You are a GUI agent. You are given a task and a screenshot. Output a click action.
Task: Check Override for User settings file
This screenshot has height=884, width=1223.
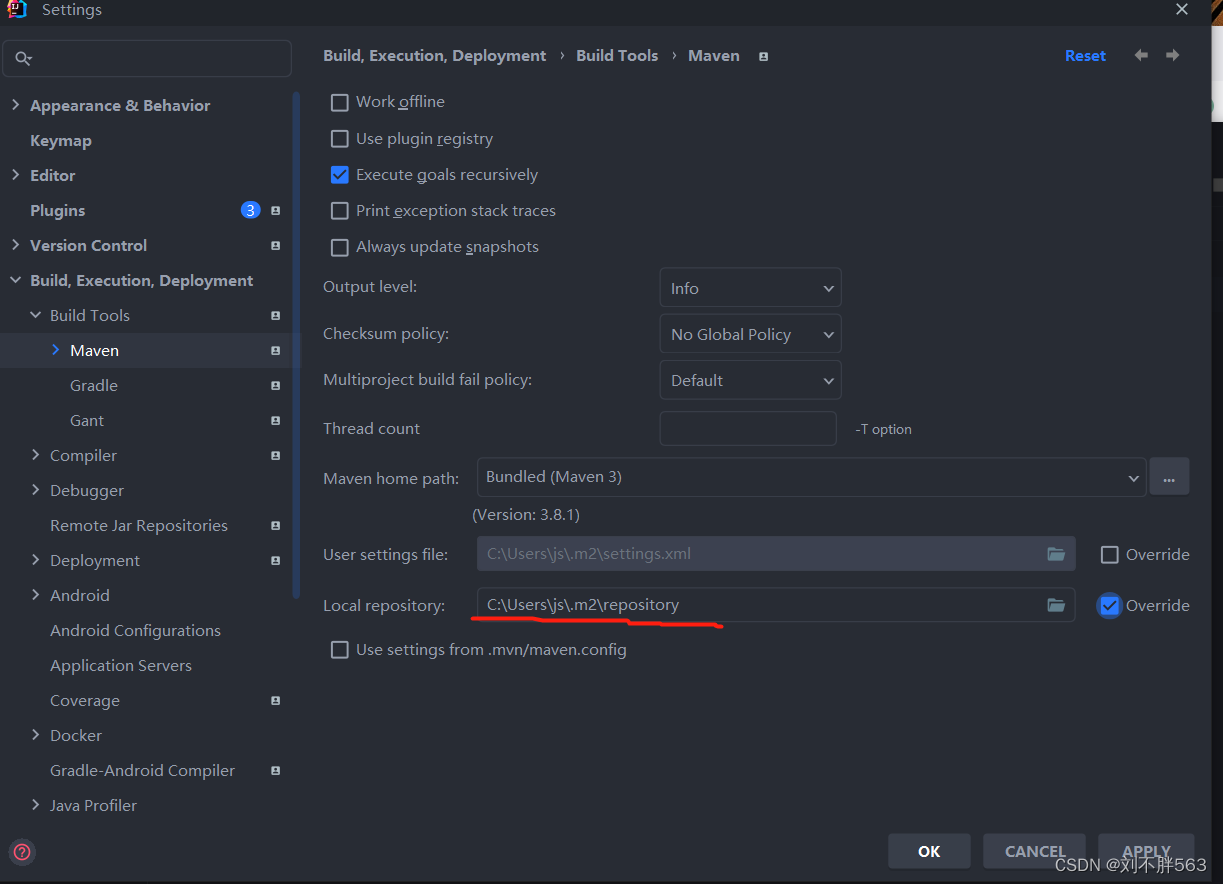pos(1109,554)
